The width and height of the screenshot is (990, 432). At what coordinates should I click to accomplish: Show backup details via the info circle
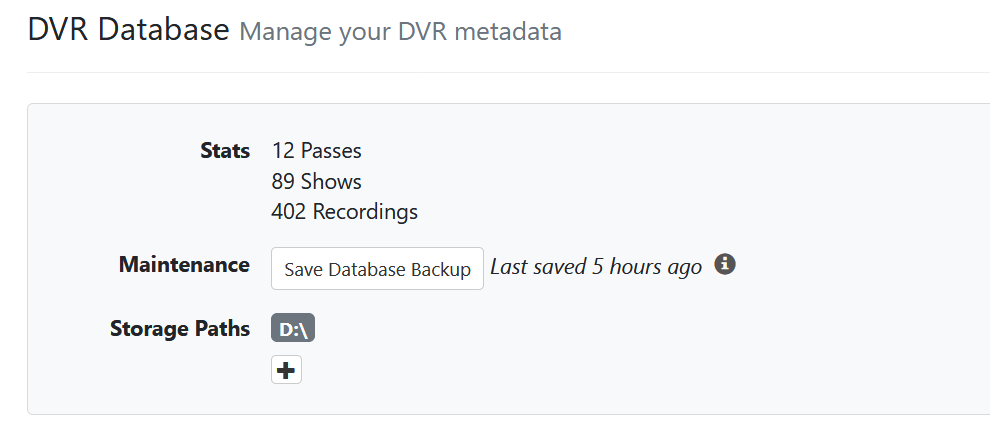coord(726,265)
